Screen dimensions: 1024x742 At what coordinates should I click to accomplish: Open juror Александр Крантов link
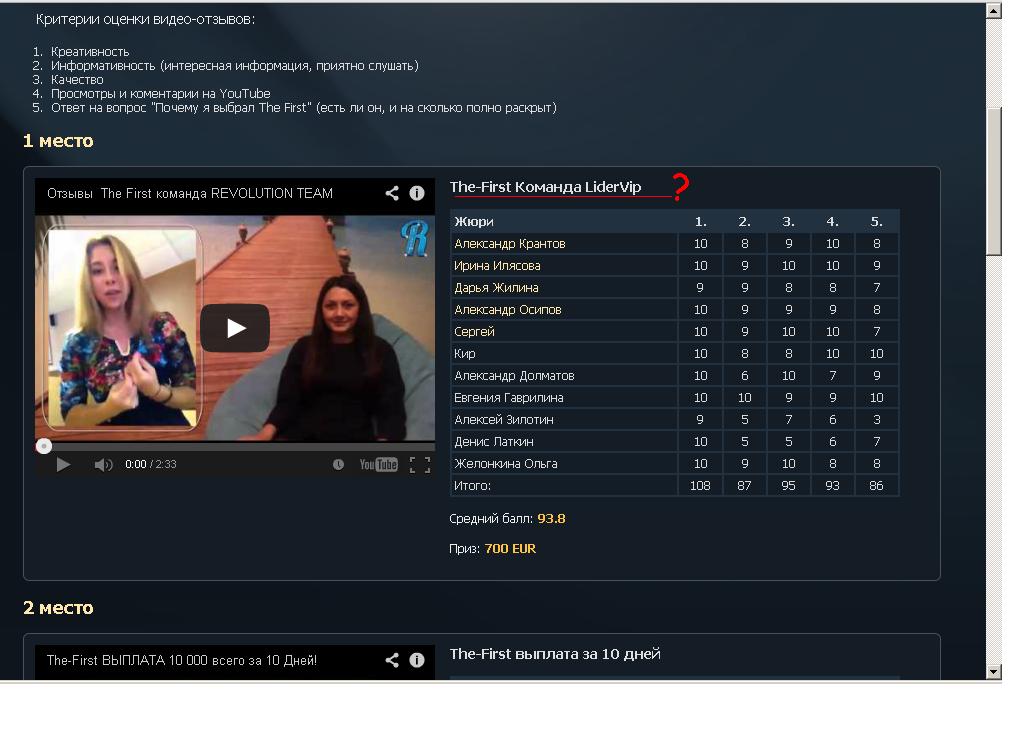(509, 244)
